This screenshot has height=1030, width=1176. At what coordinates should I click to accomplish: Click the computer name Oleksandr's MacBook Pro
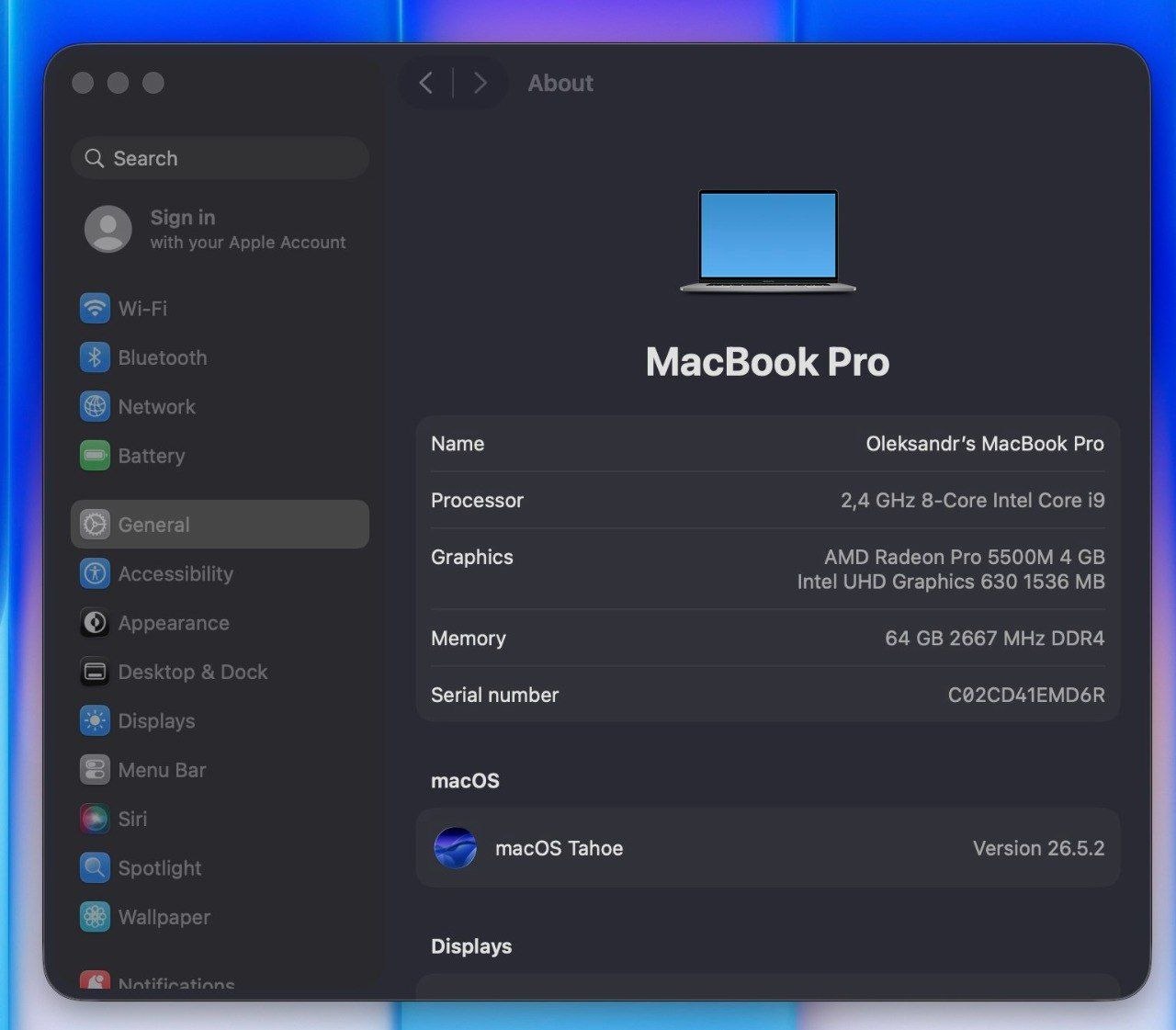[985, 444]
